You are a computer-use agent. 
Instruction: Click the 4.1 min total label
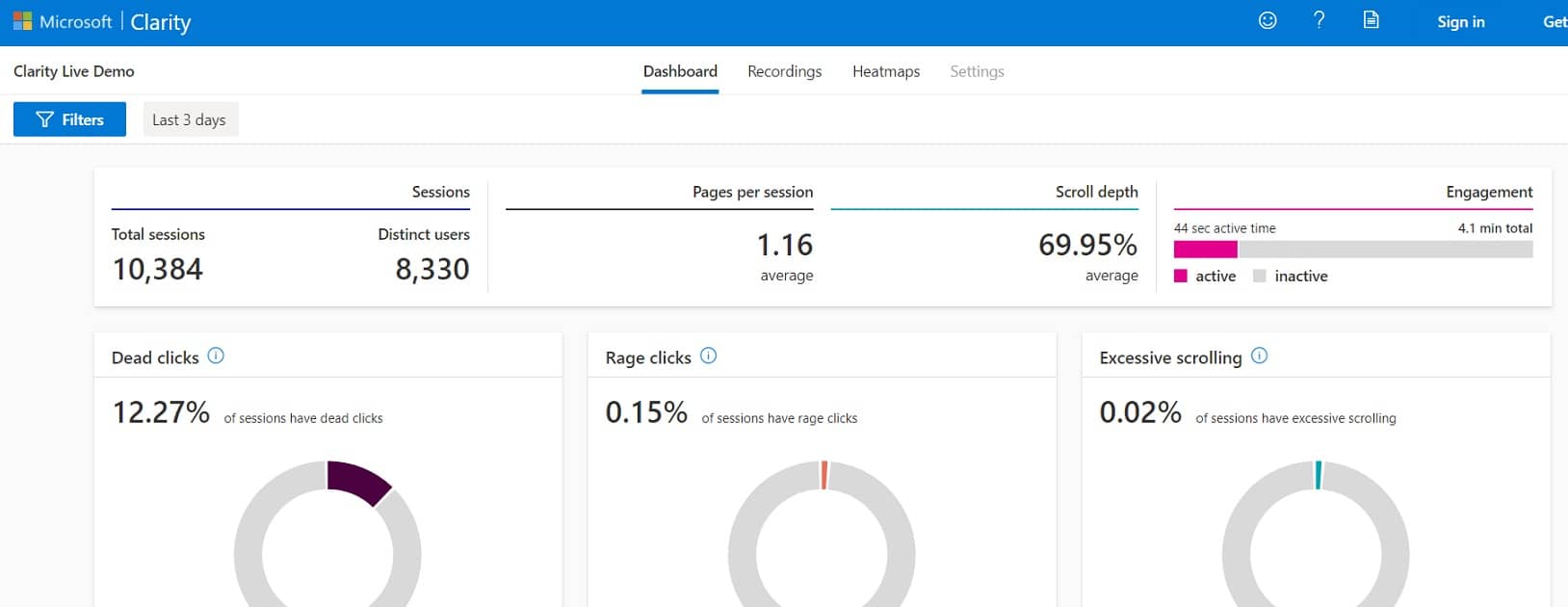pyautogui.click(x=1495, y=228)
